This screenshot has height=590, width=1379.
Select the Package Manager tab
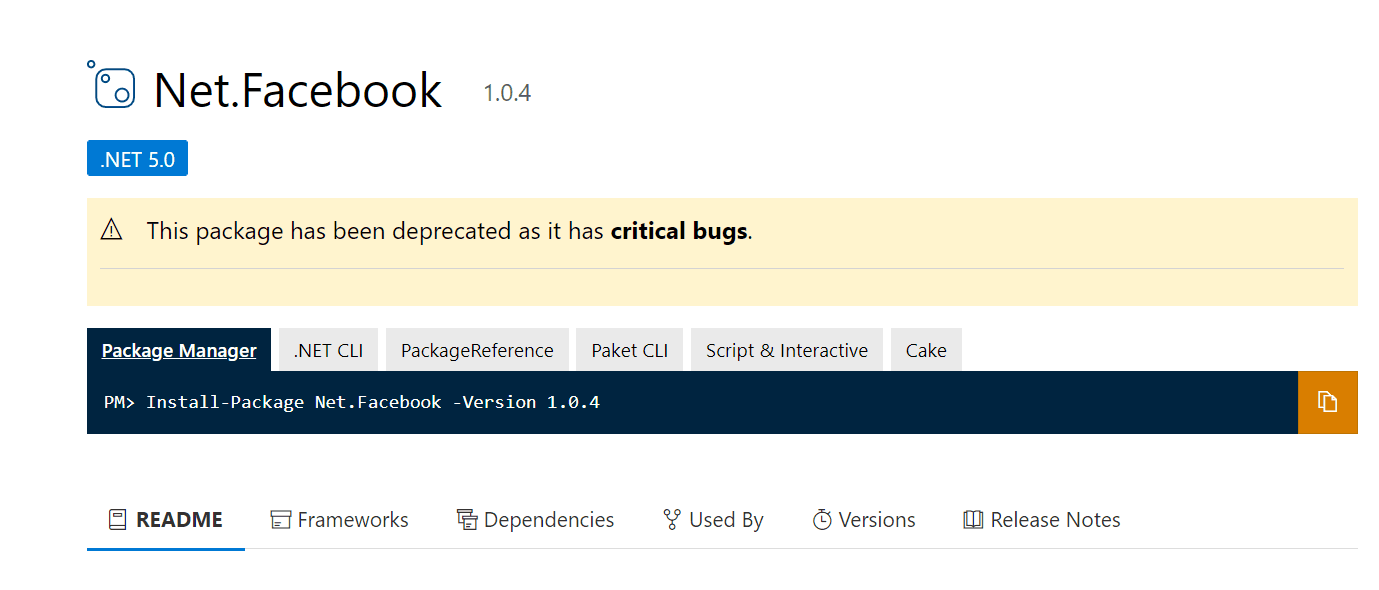[x=179, y=350]
